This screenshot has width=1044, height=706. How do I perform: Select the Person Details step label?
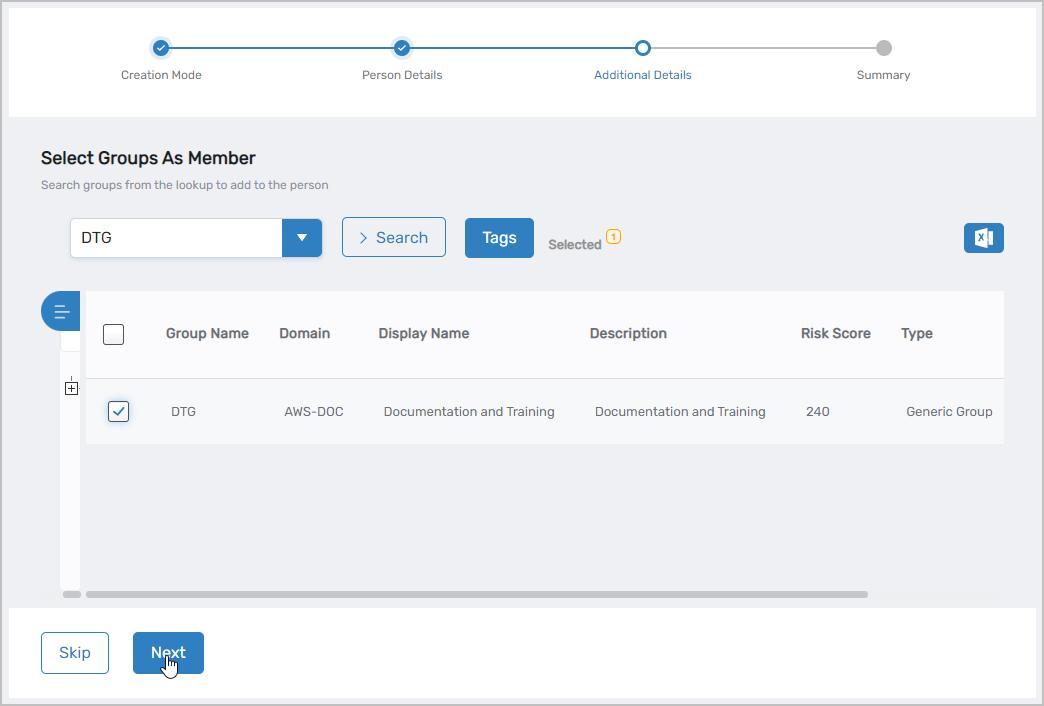[x=402, y=74]
